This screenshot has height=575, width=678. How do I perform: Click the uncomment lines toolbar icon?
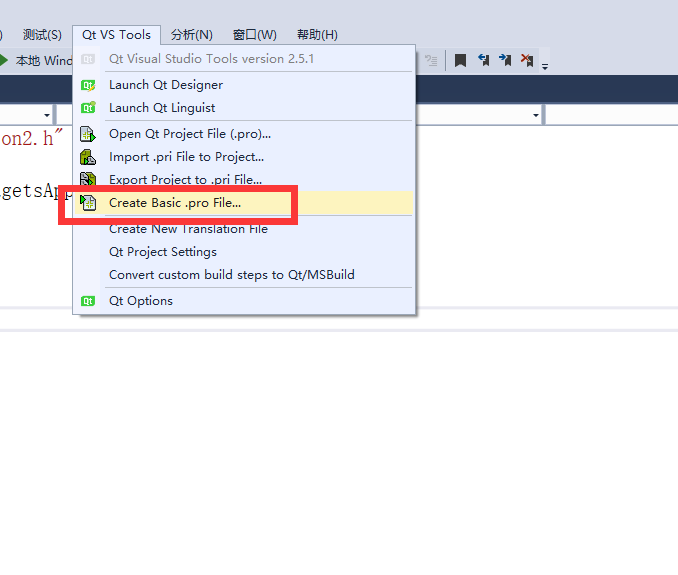(x=431, y=60)
